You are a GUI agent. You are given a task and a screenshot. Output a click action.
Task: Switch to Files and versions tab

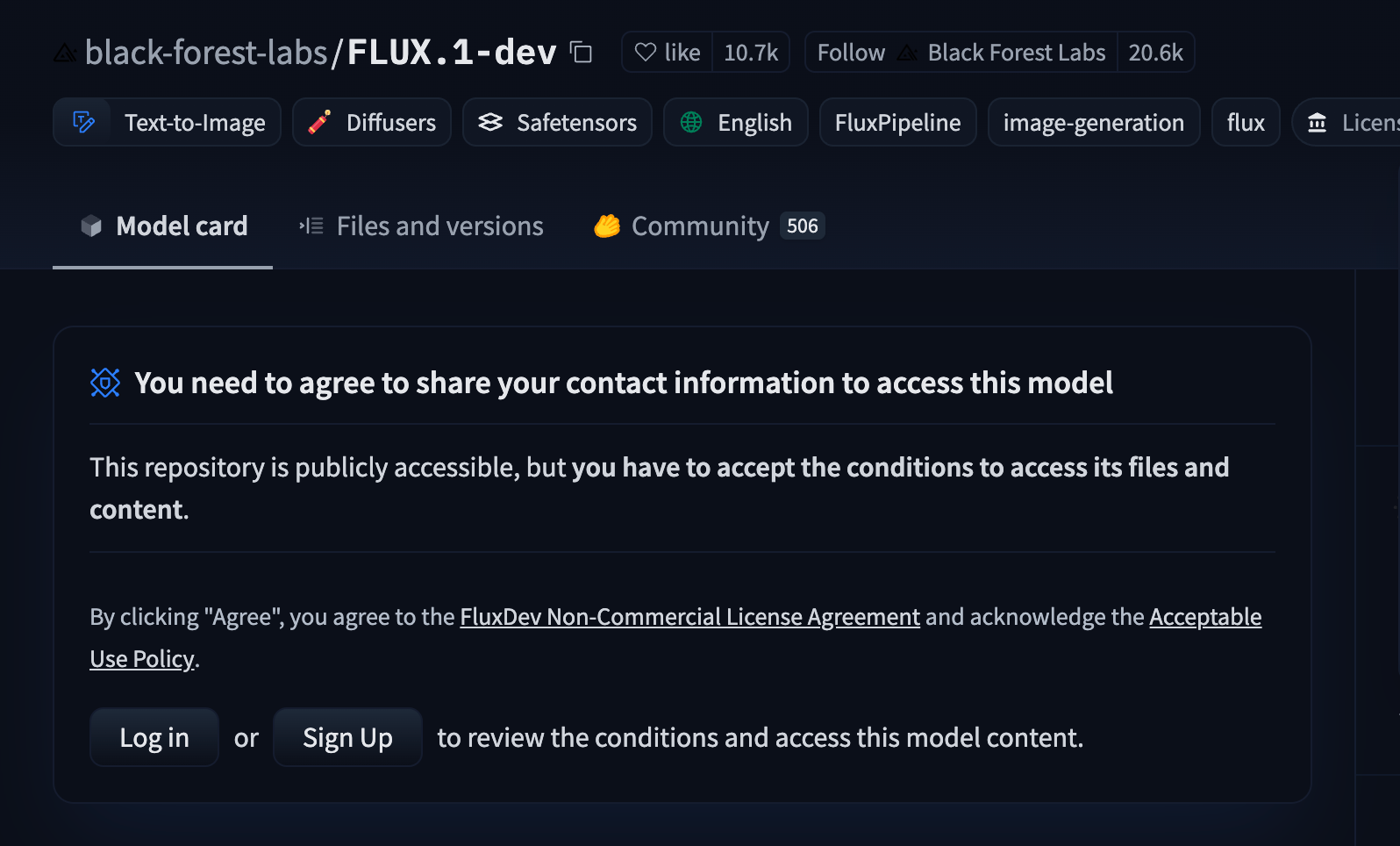pos(421,226)
